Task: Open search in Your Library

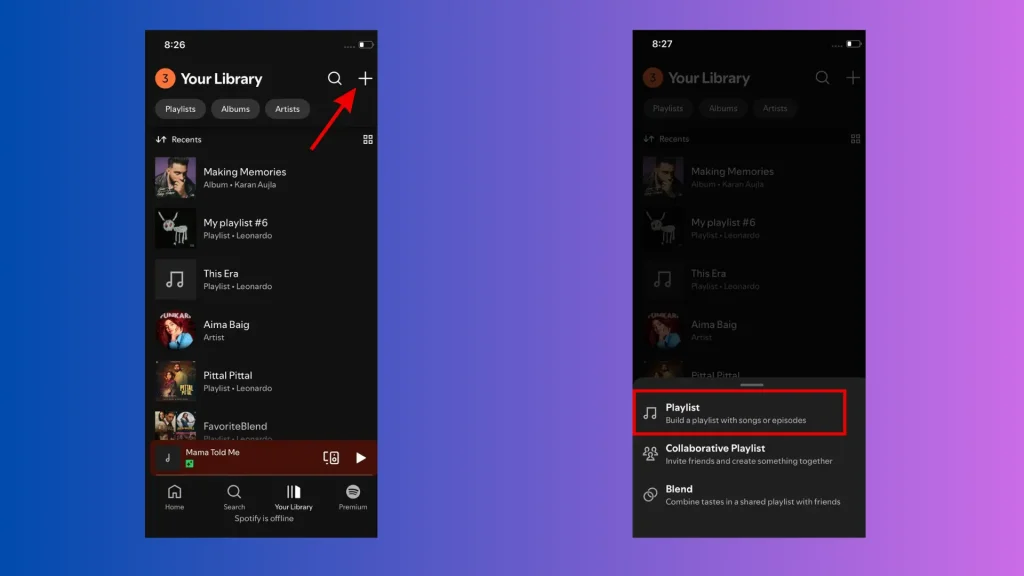Action: 337,78
